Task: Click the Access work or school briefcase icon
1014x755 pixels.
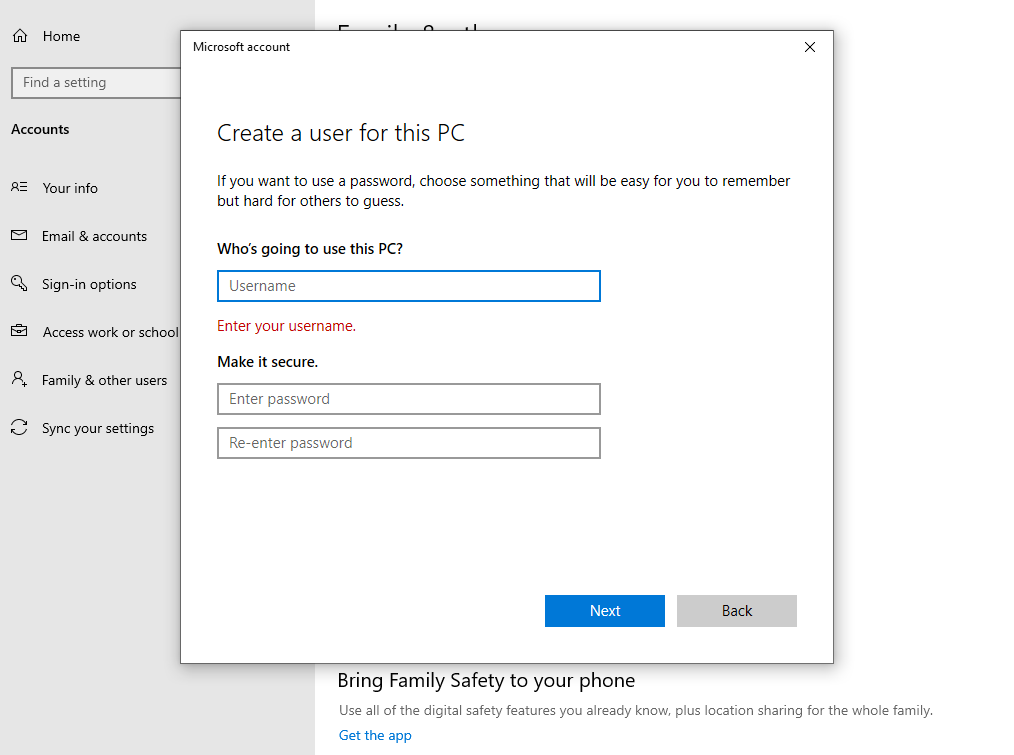Action: click(19, 331)
